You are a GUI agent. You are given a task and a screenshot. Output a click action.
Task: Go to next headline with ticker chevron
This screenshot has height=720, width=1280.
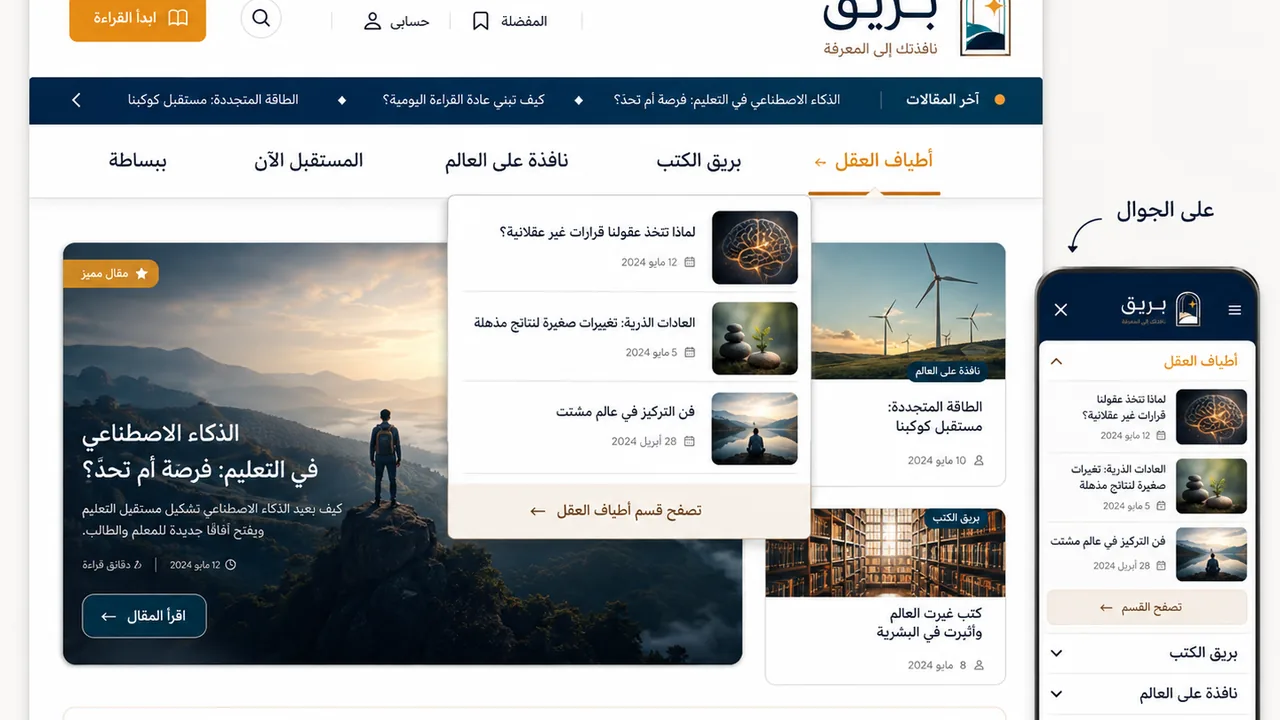(76, 100)
